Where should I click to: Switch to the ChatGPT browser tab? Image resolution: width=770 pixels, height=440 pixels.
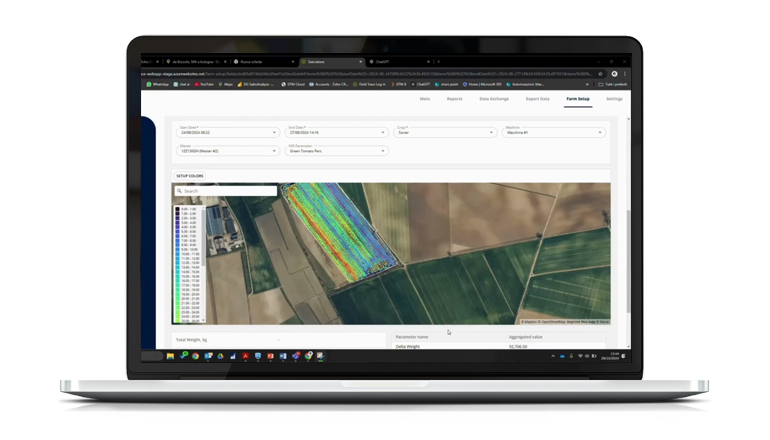coord(385,61)
